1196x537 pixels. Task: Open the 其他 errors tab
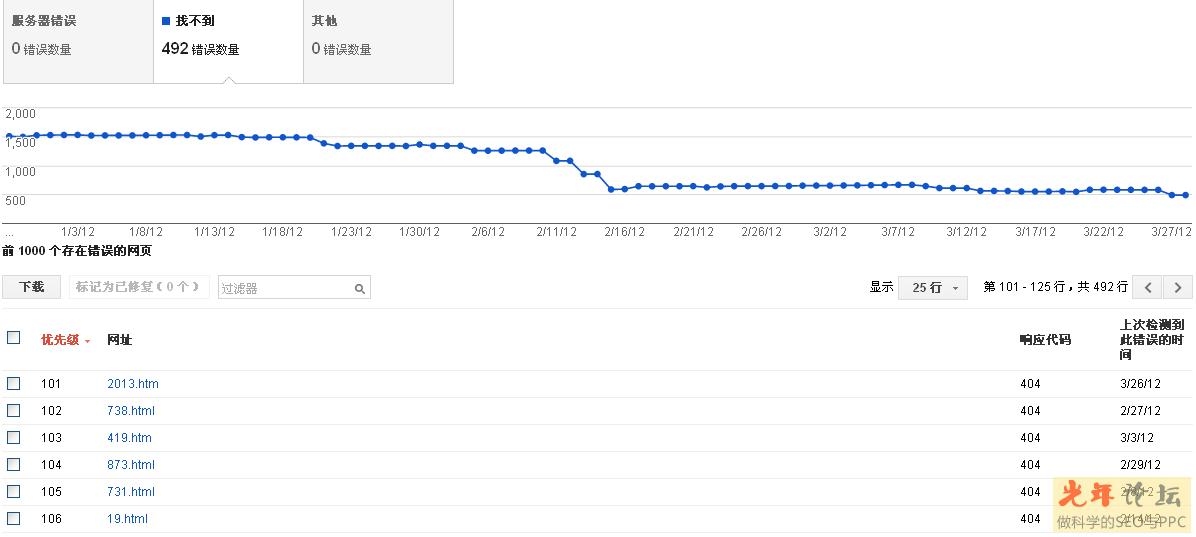pos(378,41)
